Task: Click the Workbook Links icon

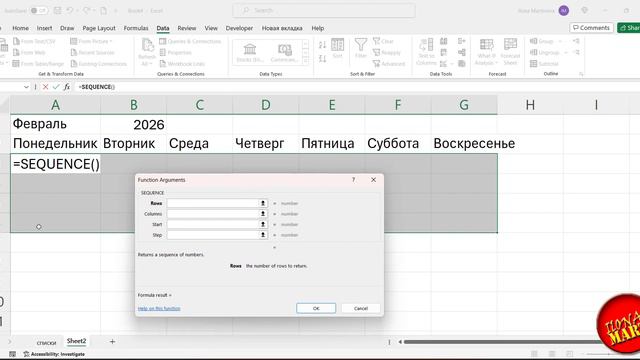Action: (x=162, y=64)
